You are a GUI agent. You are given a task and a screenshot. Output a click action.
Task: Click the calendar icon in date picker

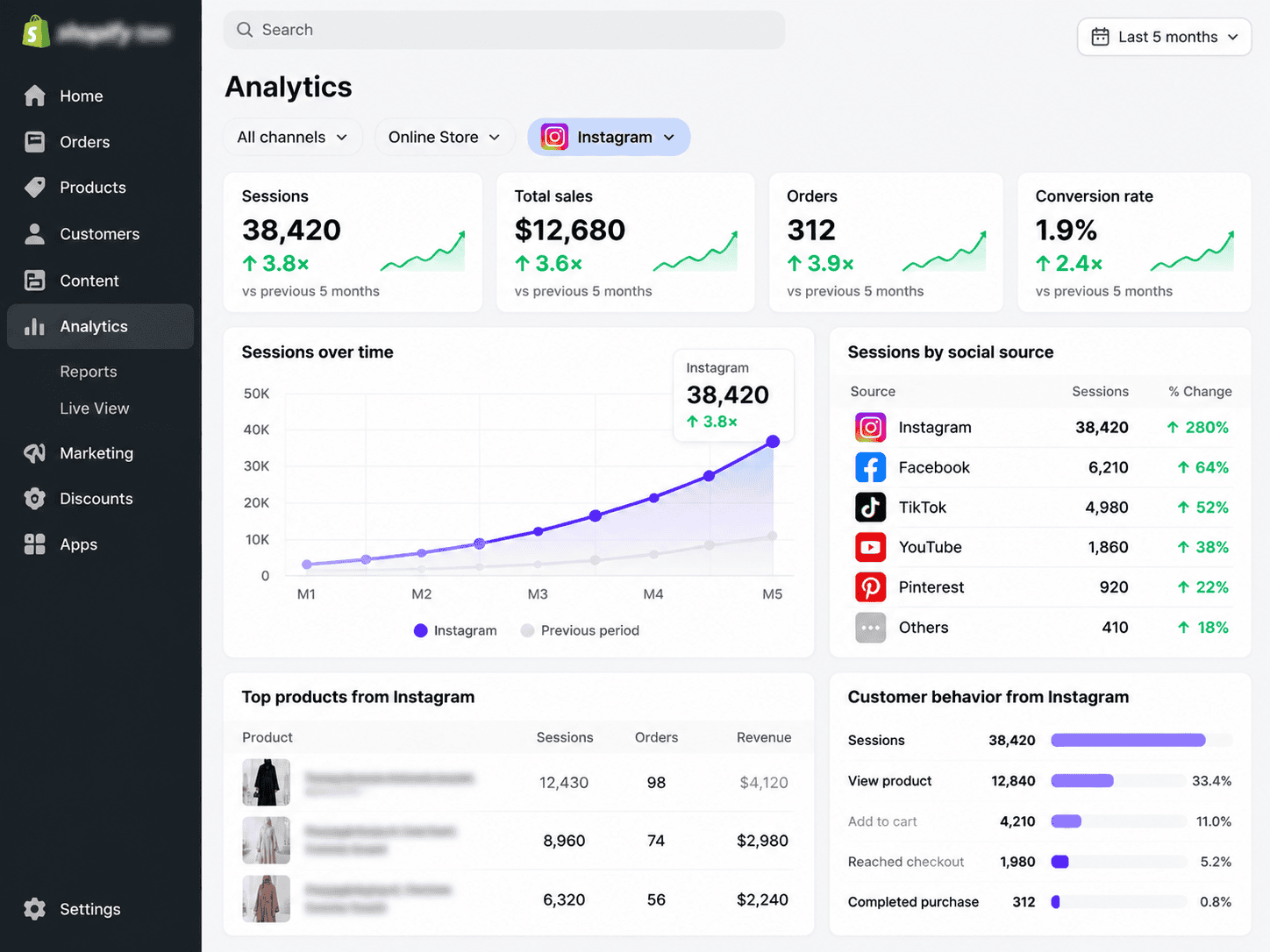point(1100,37)
